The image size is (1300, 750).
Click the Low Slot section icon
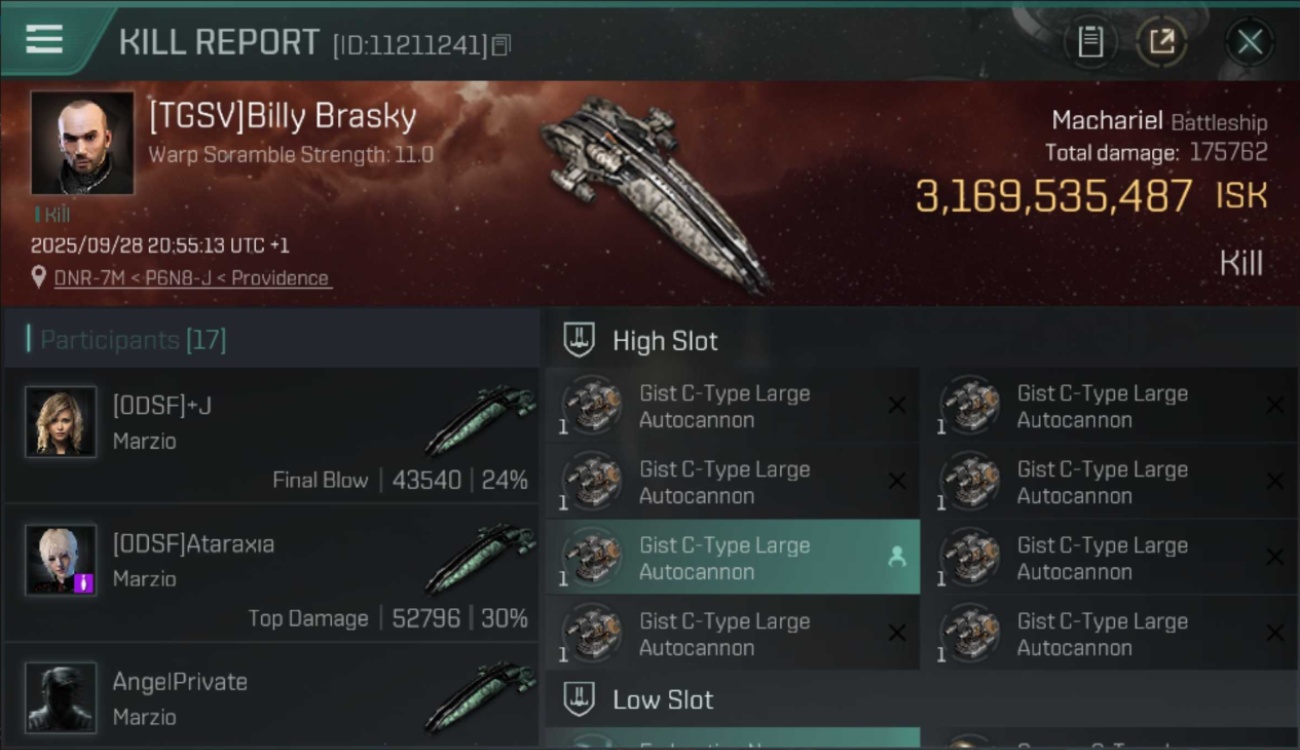pos(579,699)
